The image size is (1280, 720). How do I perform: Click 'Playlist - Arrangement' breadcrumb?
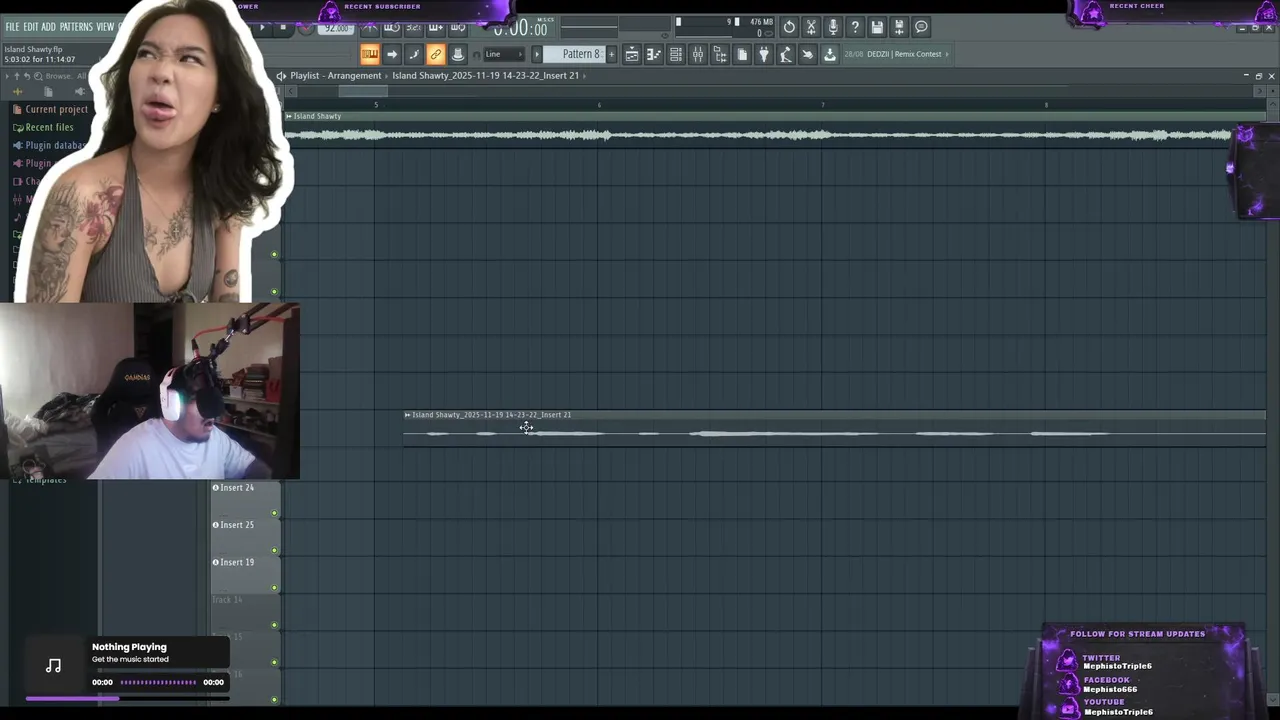coord(336,75)
